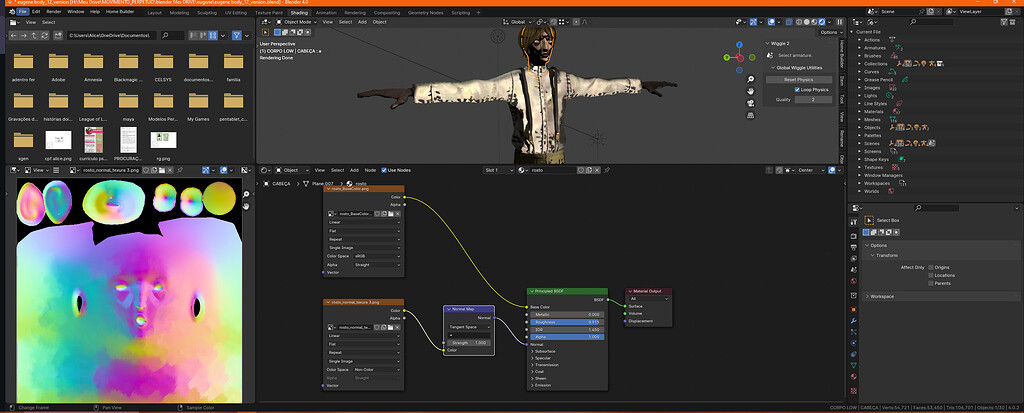
Task: Open the Object Data triangle properties tab
Action: click(854, 365)
